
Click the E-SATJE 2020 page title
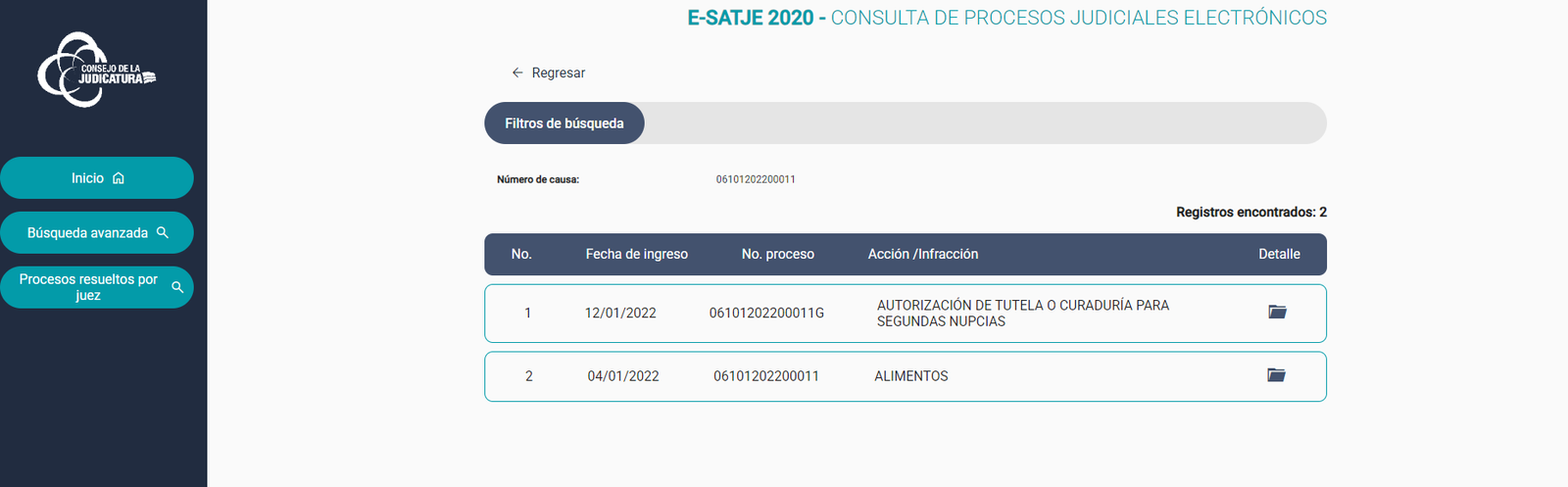[750, 18]
